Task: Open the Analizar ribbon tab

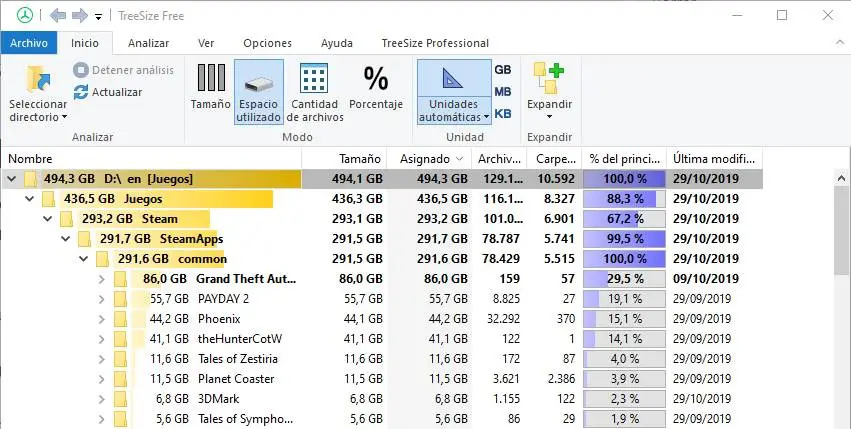Action: [148, 43]
